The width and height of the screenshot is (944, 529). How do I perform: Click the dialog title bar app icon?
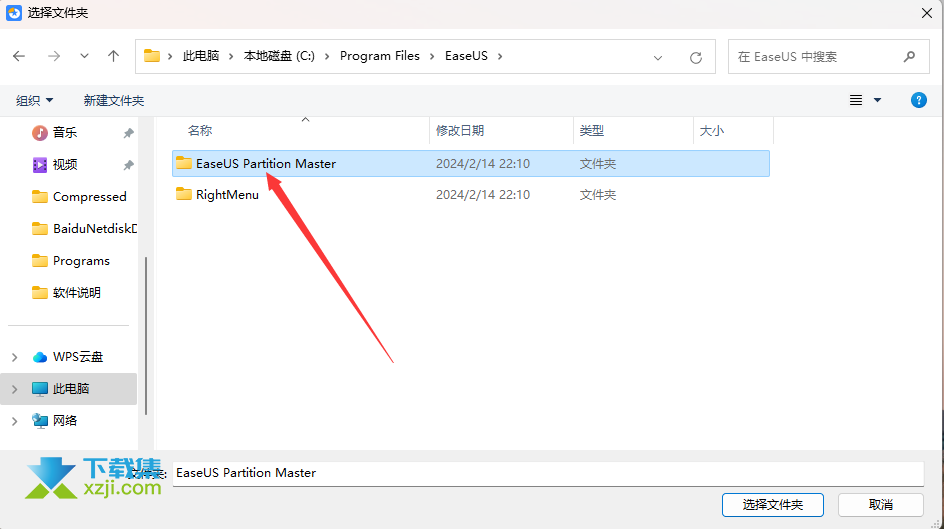(14, 13)
